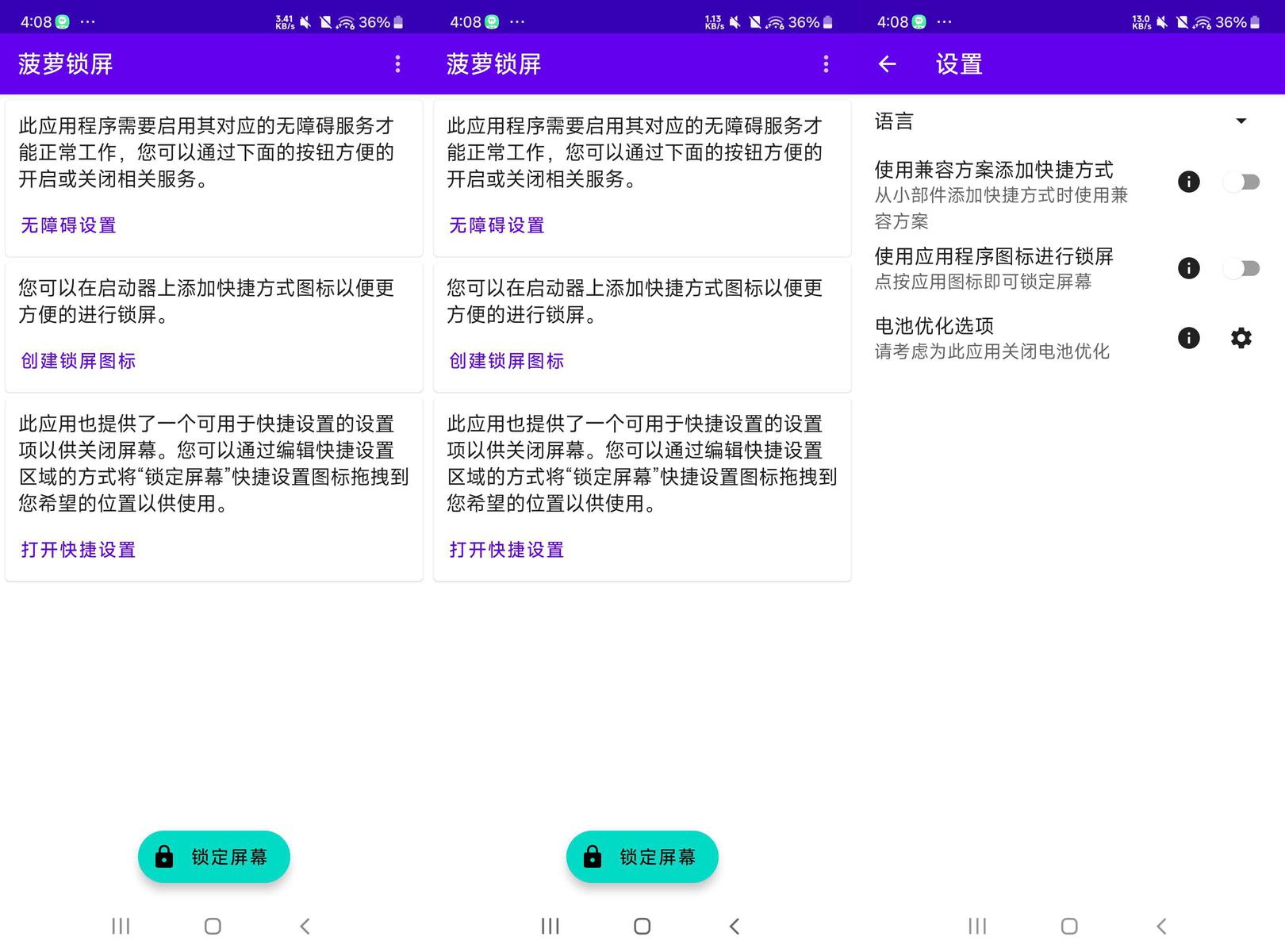Tap 创建锁屏图标 in left screen
The width and height of the screenshot is (1285, 952).
(x=79, y=361)
